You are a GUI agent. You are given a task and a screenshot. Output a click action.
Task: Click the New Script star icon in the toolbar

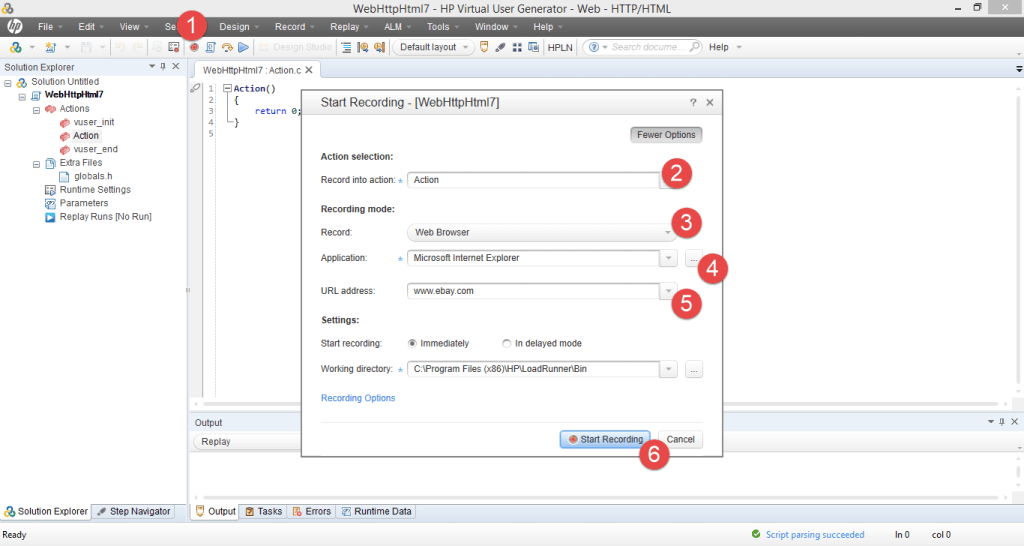click(50, 47)
